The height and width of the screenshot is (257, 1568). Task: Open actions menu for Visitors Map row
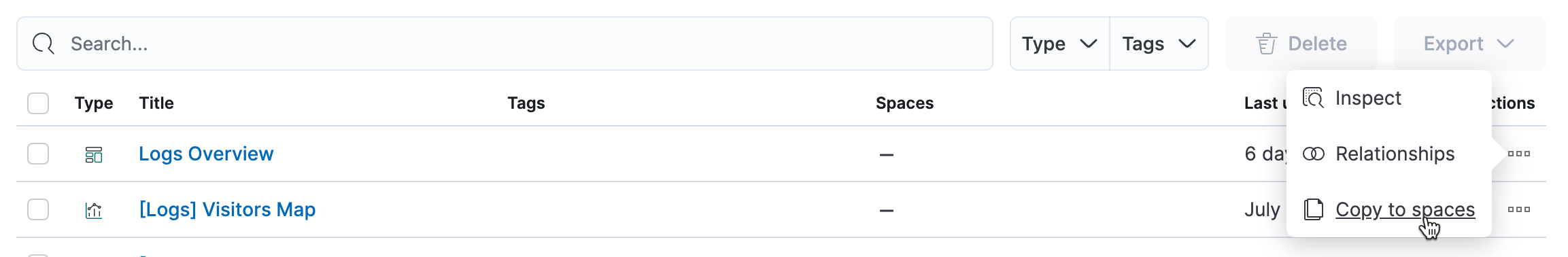[x=1518, y=209]
